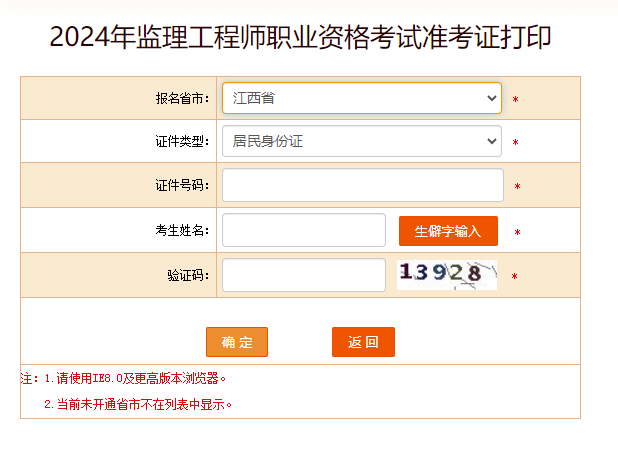Click the 2024年监理工程师 page title

pyautogui.click(x=300, y=38)
